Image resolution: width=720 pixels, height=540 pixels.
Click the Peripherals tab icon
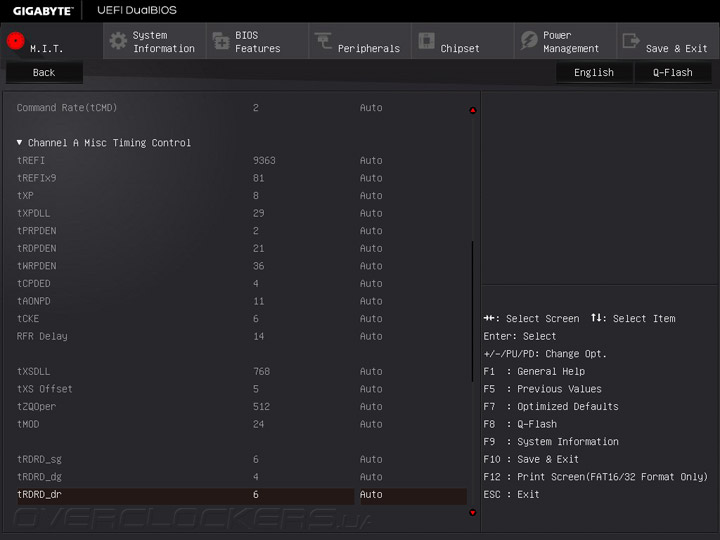[x=323, y=41]
